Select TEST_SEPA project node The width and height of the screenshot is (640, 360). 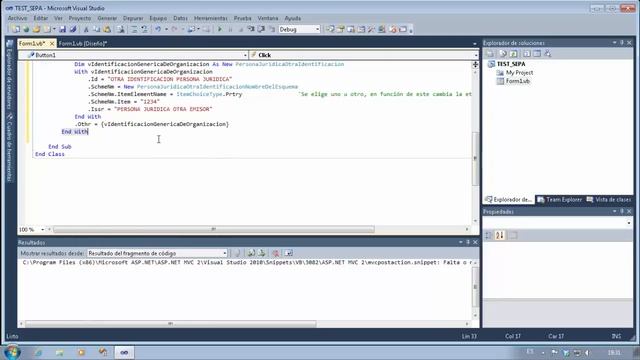pyautogui.click(x=511, y=64)
